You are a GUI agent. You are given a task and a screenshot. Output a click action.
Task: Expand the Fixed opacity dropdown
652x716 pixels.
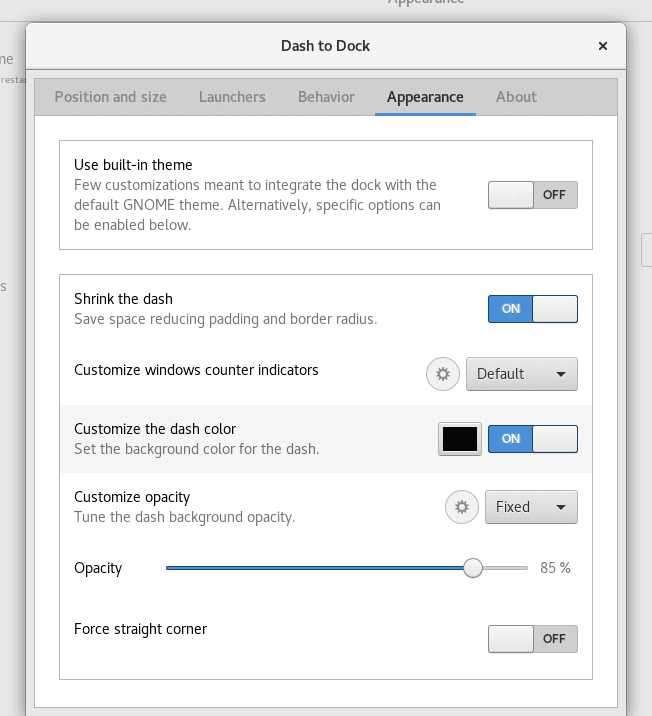[x=531, y=507]
